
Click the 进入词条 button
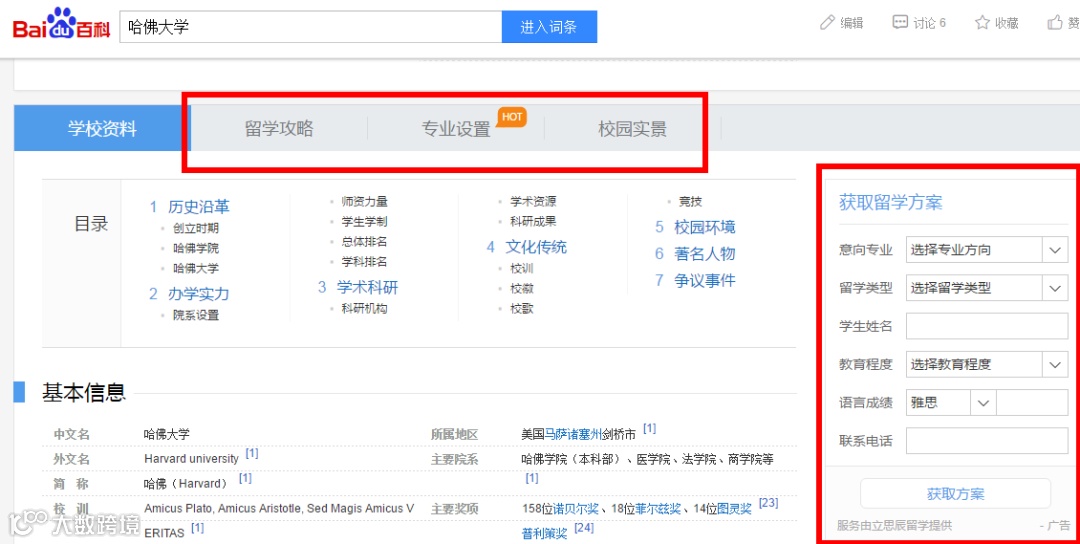(549, 27)
